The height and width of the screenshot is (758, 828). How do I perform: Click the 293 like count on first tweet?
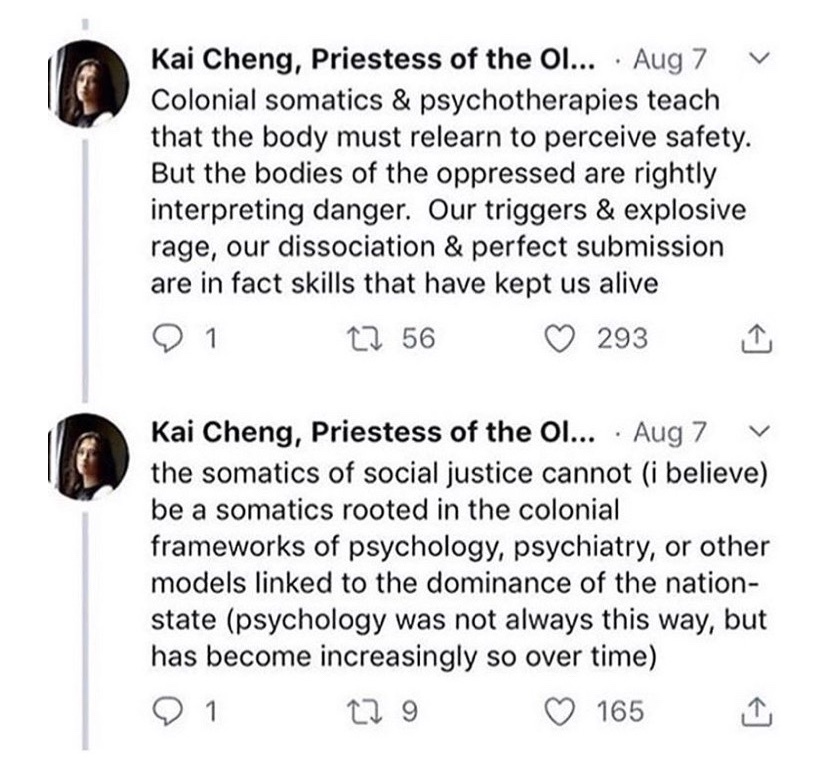pyautogui.click(x=622, y=339)
